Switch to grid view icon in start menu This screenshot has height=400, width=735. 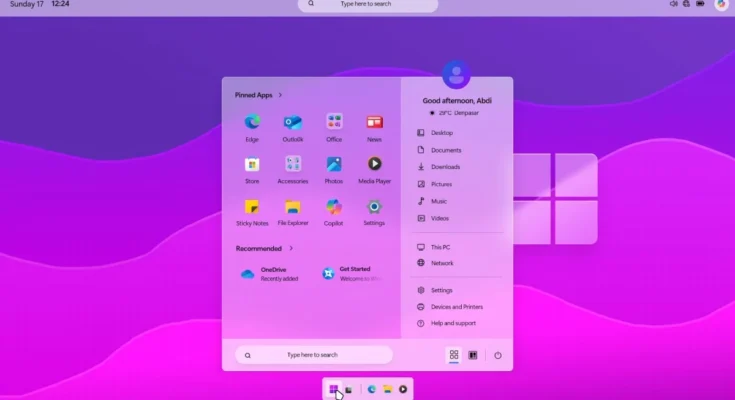click(454, 355)
